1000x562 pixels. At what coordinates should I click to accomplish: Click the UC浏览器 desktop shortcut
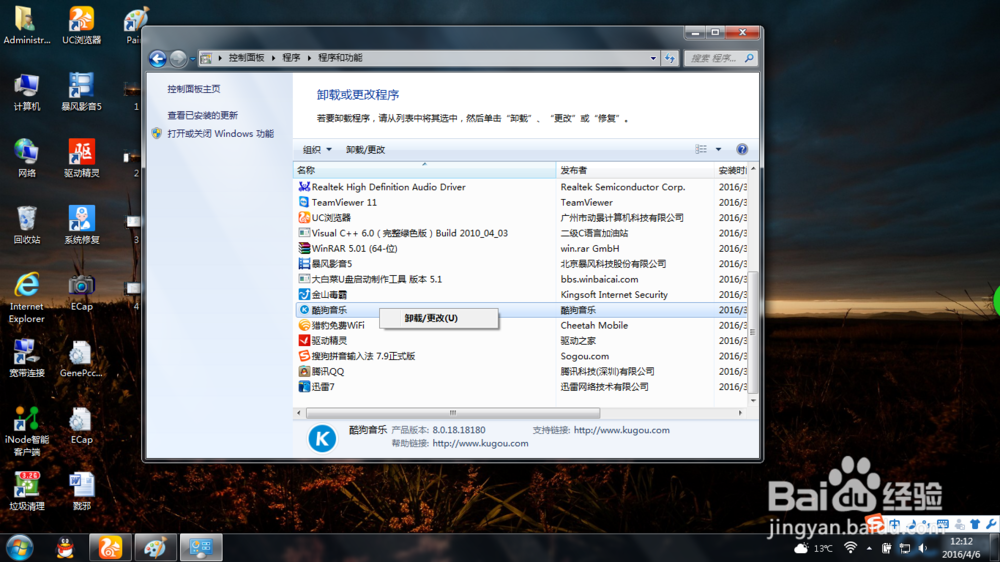(x=82, y=26)
